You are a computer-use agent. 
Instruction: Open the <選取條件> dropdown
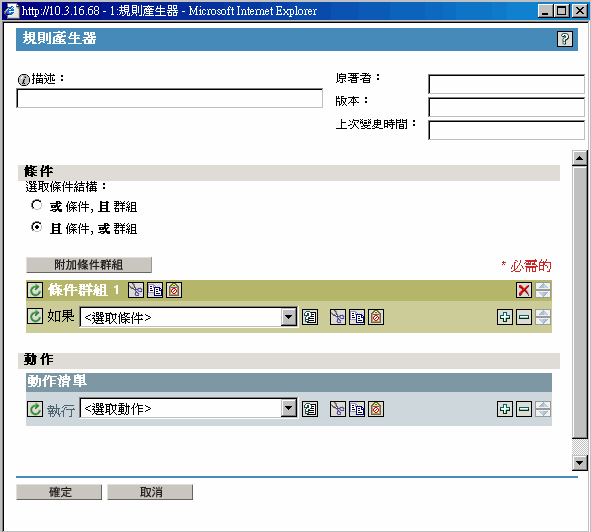pyautogui.click(x=188, y=317)
